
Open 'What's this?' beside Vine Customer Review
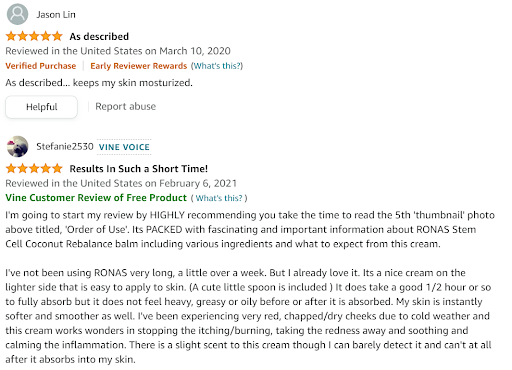(x=219, y=198)
